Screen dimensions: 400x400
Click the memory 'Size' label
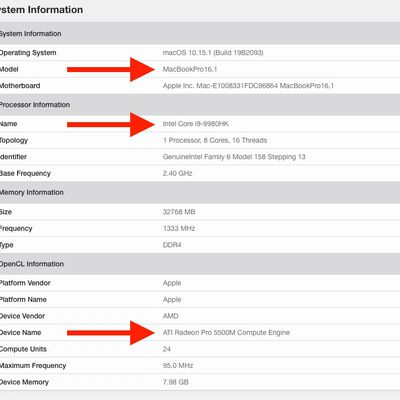[x=6, y=212]
